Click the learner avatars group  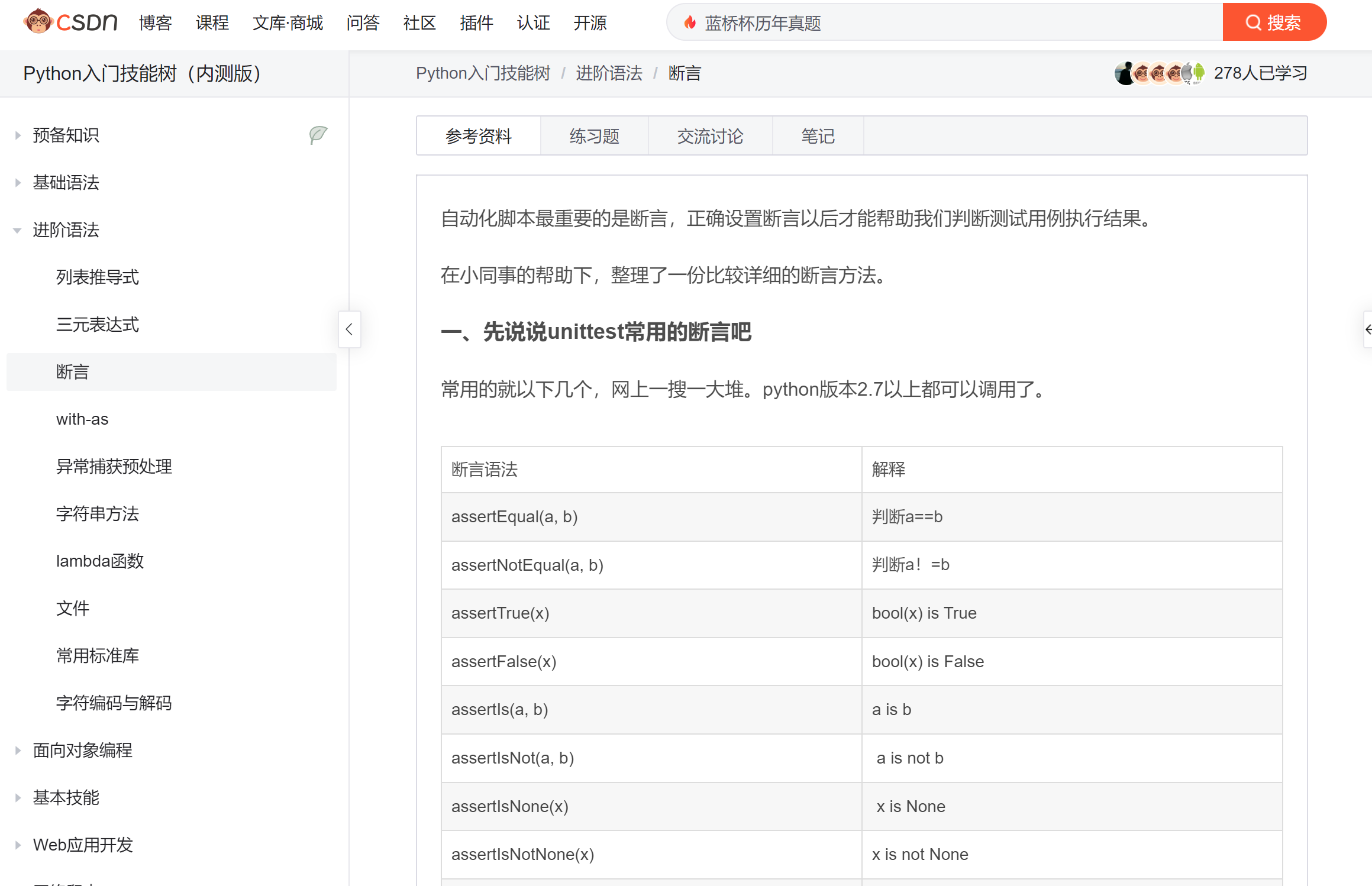pos(1158,73)
